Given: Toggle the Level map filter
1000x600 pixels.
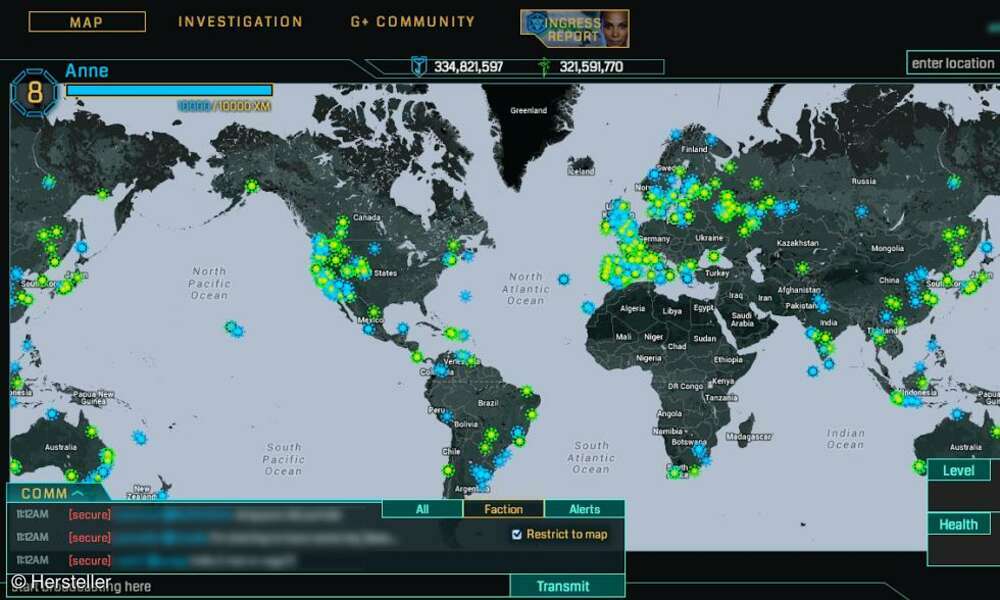Looking at the screenshot, I should pyautogui.click(x=959, y=470).
